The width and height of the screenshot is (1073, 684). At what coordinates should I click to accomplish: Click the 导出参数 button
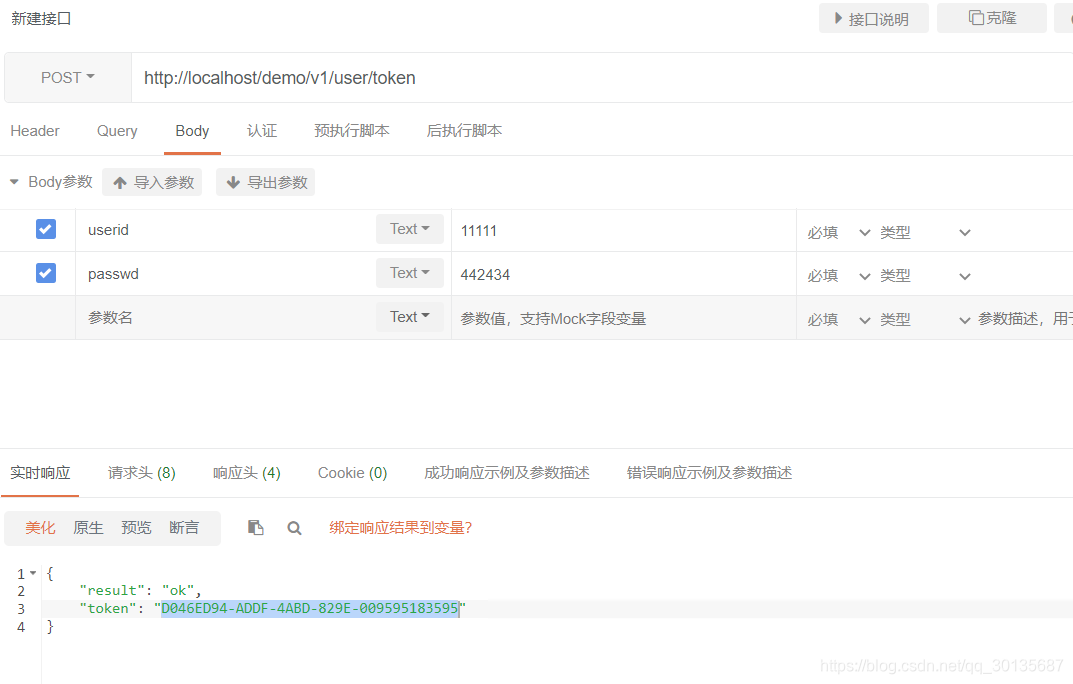pos(266,182)
